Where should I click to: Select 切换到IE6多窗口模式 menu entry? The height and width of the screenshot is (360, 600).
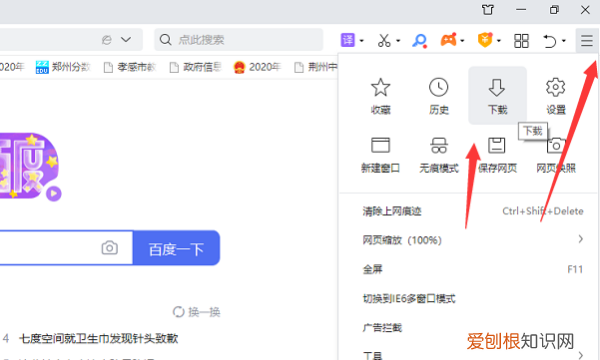468,298
